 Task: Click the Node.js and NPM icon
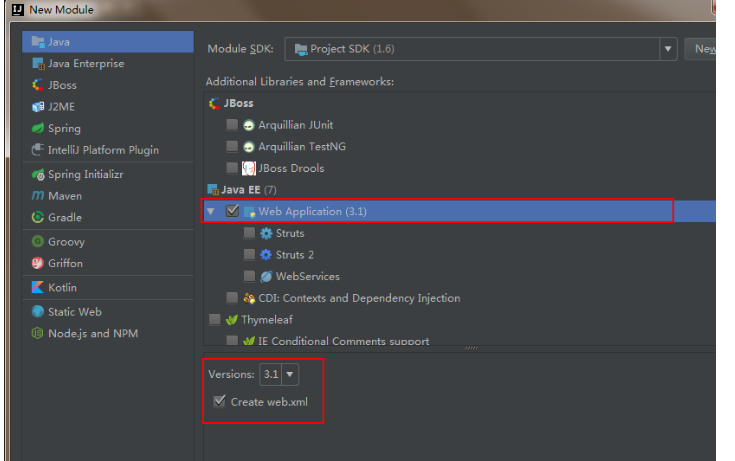click(38, 333)
